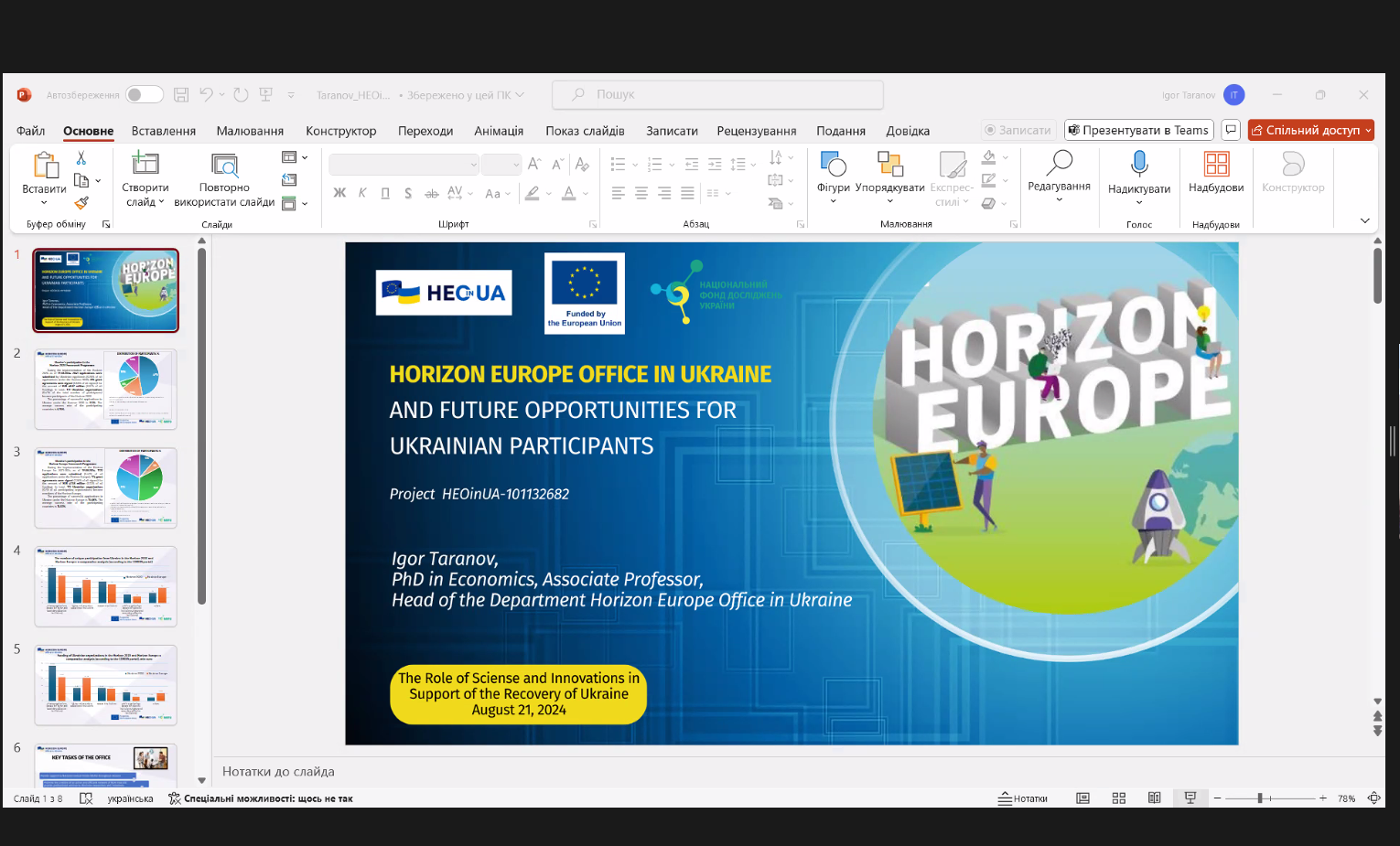The width and height of the screenshot is (1400, 846).
Task: Click the Надбудови add-ins icon
Action: (x=1216, y=164)
